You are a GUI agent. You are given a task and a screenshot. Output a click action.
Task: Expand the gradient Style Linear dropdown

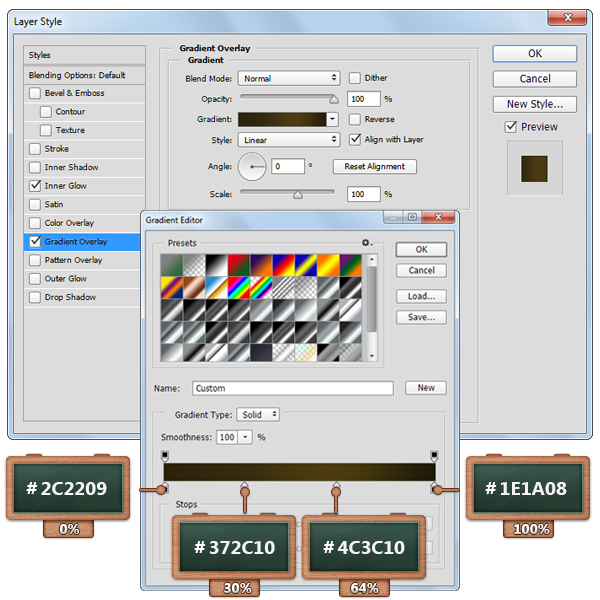(290, 140)
